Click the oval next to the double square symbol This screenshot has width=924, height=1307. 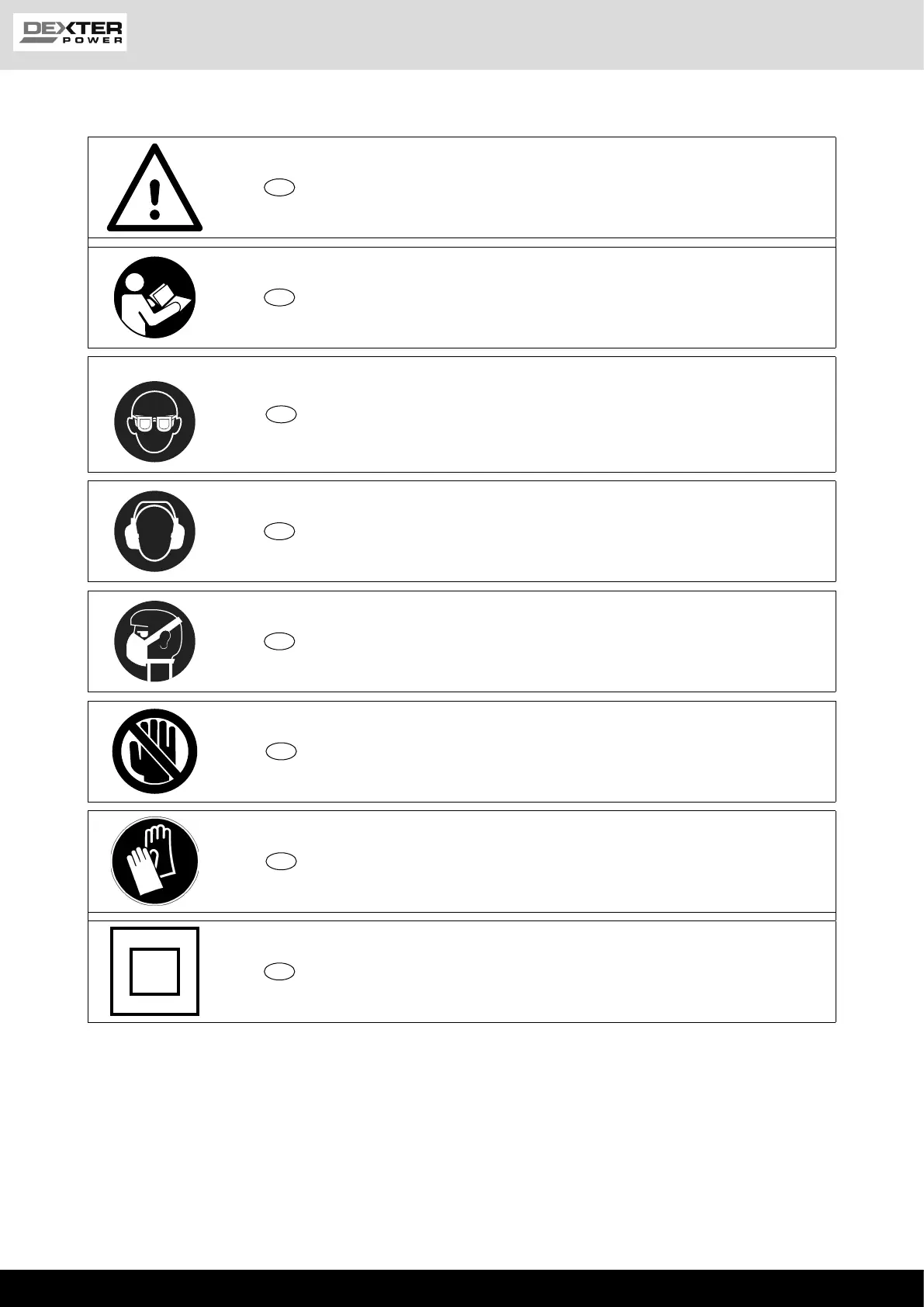pyautogui.click(x=279, y=972)
